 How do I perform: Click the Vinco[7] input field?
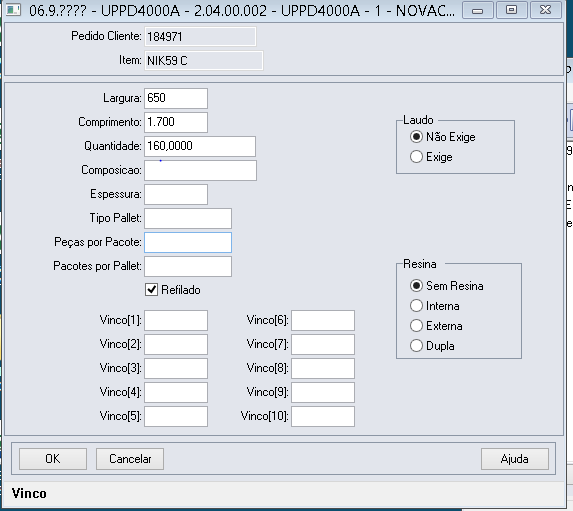pos(323,344)
